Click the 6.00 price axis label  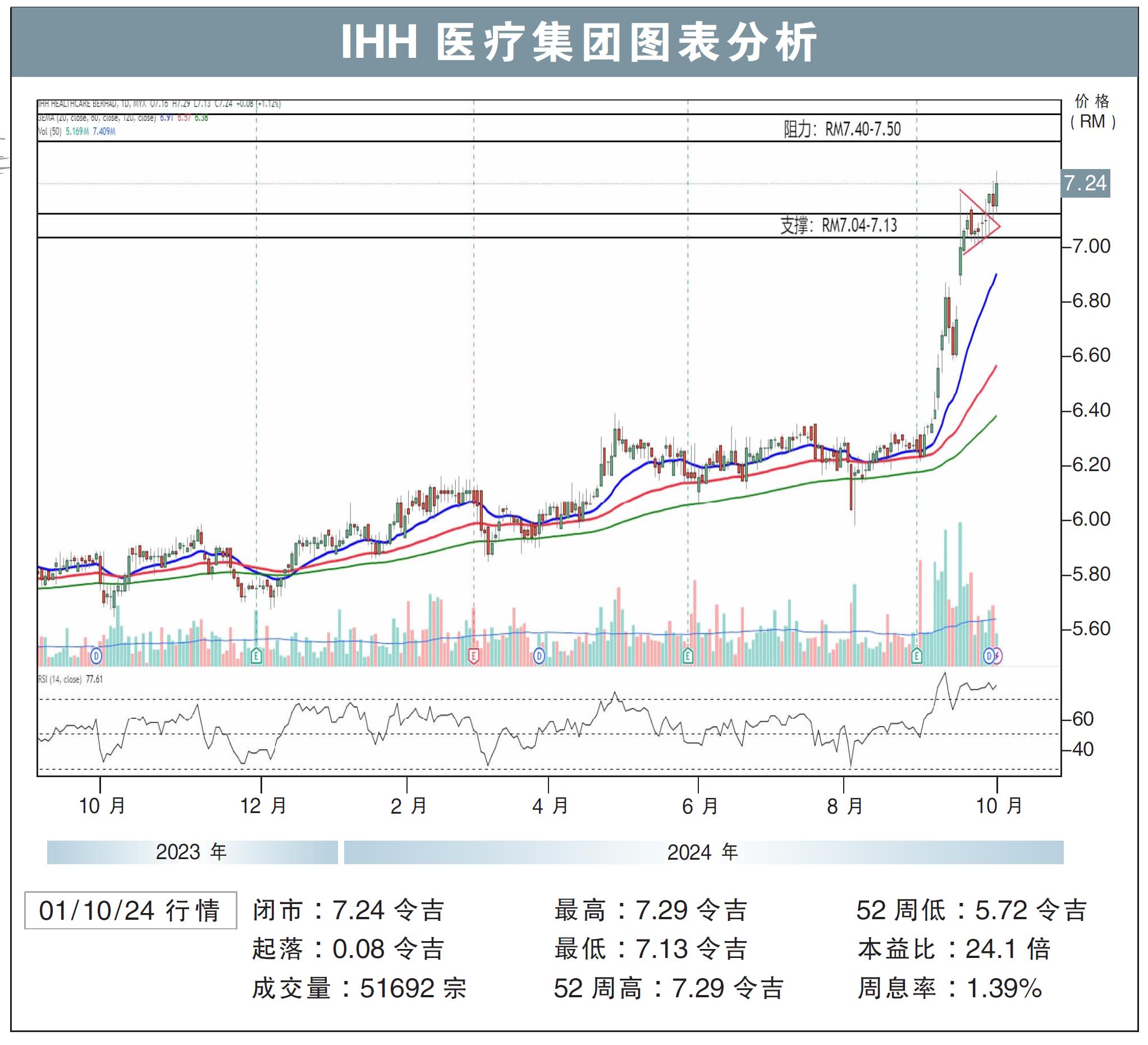coord(1091,519)
